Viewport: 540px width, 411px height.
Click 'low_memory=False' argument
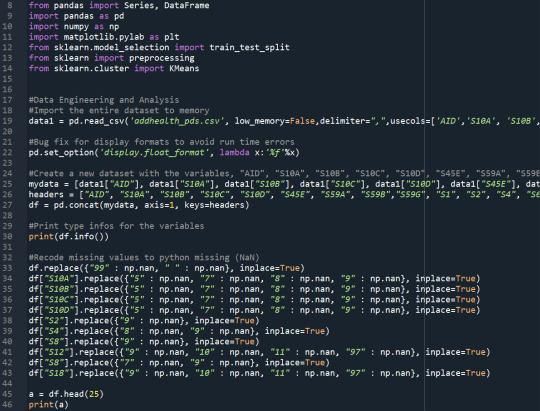(275, 121)
